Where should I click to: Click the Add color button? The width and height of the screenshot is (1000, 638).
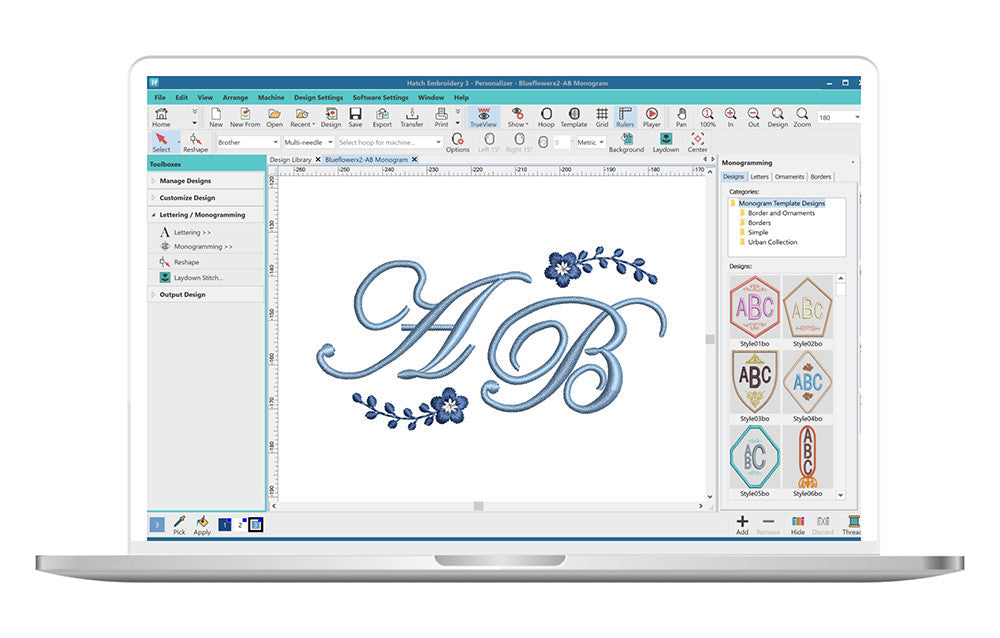(x=742, y=524)
